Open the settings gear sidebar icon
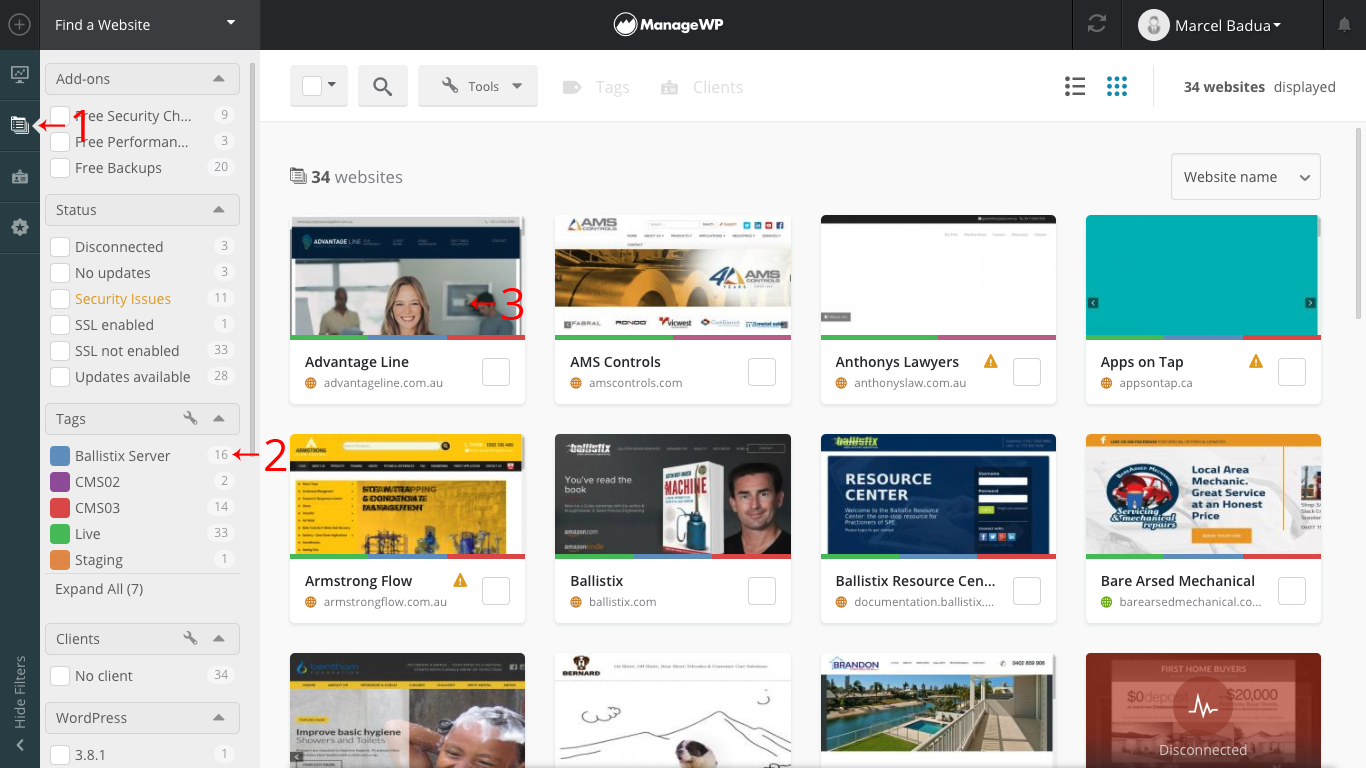This screenshot has height=768, width=1366. 19,228
